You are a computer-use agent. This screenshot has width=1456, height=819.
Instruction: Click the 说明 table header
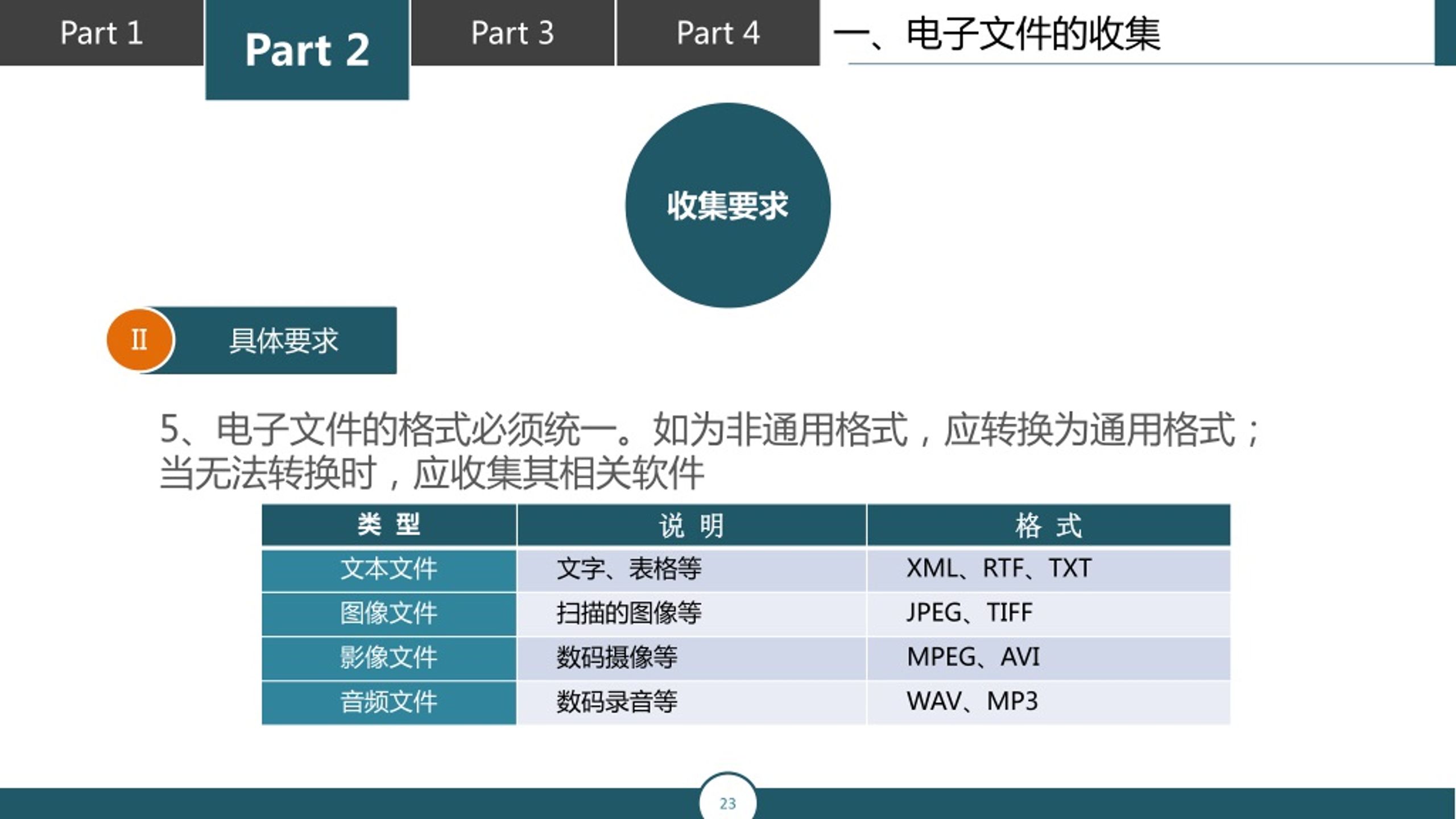pos(692,525)
